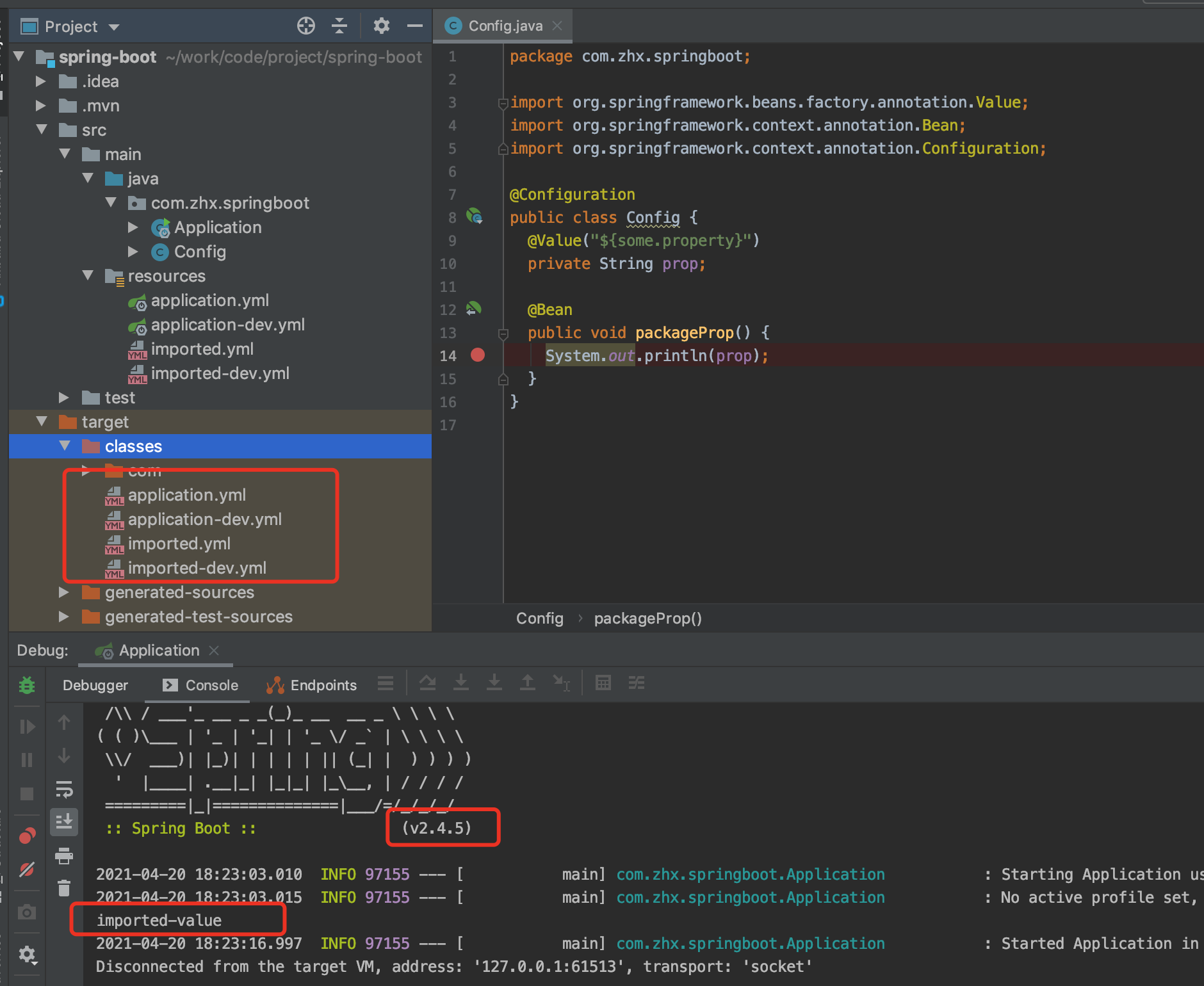This screenshot has height=986, width=1204.
Task: Click the Evaluate Expression calculator icon
Action: 603,683
